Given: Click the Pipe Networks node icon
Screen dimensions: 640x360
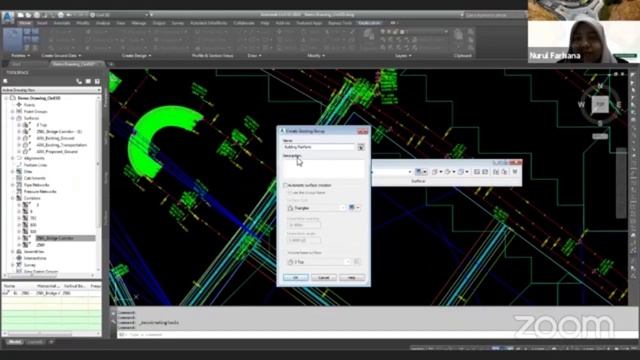Looking at the screenshot, I should pyautogui.click(x=19, y=185).
